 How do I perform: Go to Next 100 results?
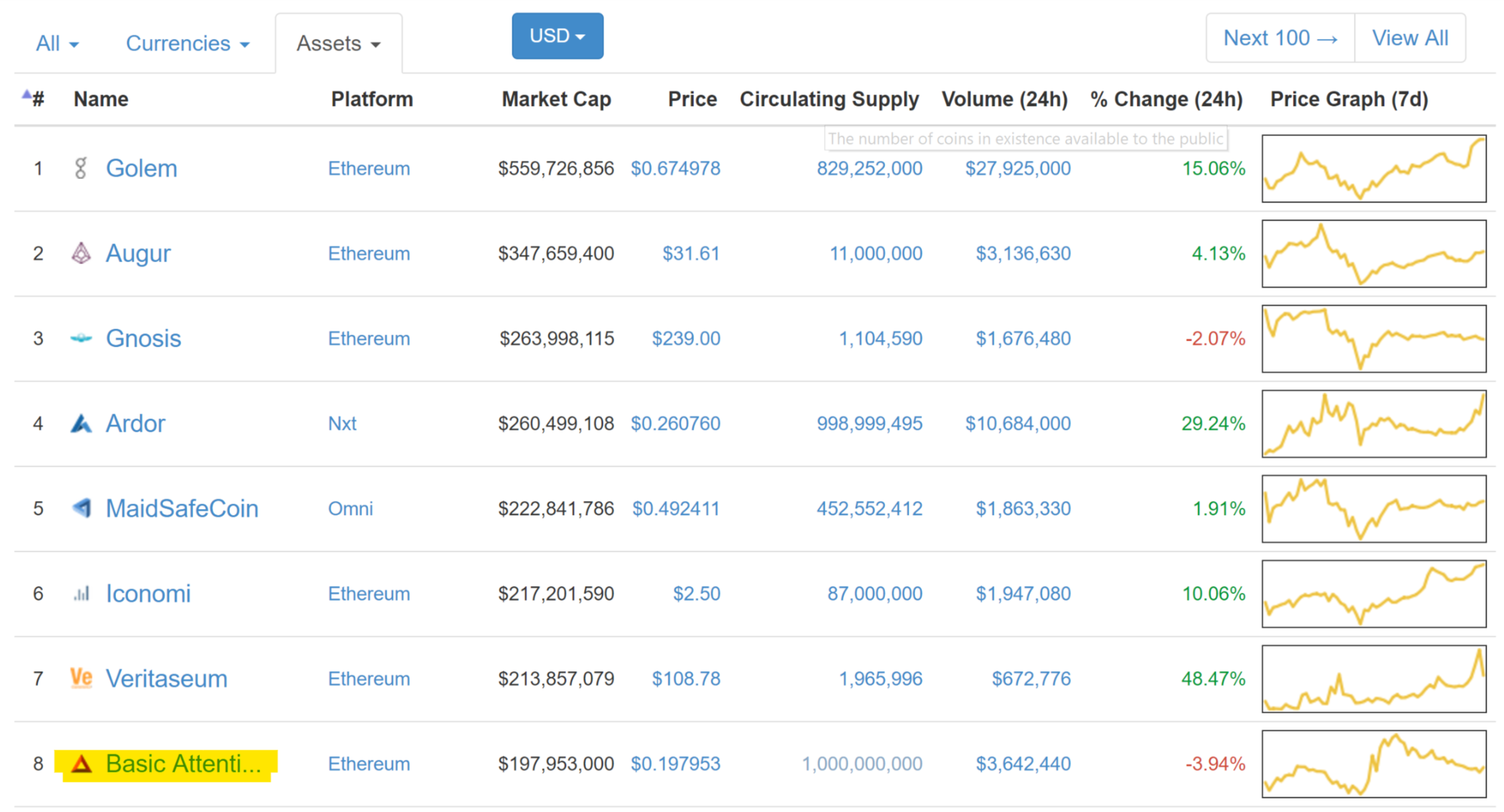pyautogui.click(x=1279, y=38)
